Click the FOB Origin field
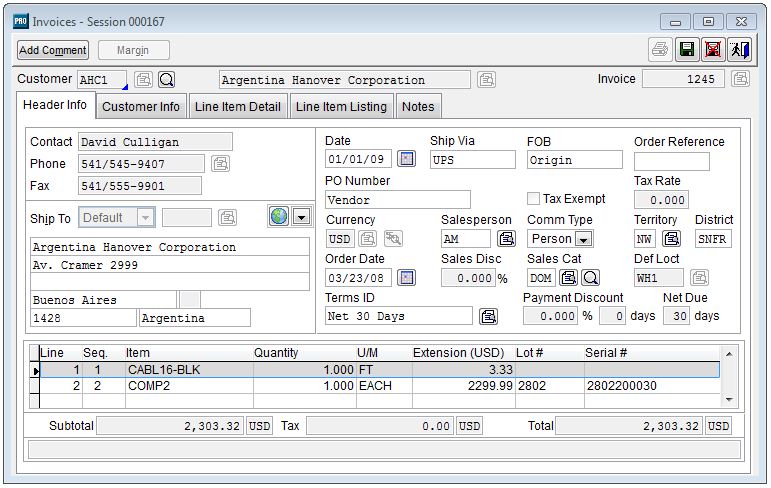The height and width of the screenshot is (488, 771). point(574,160)
